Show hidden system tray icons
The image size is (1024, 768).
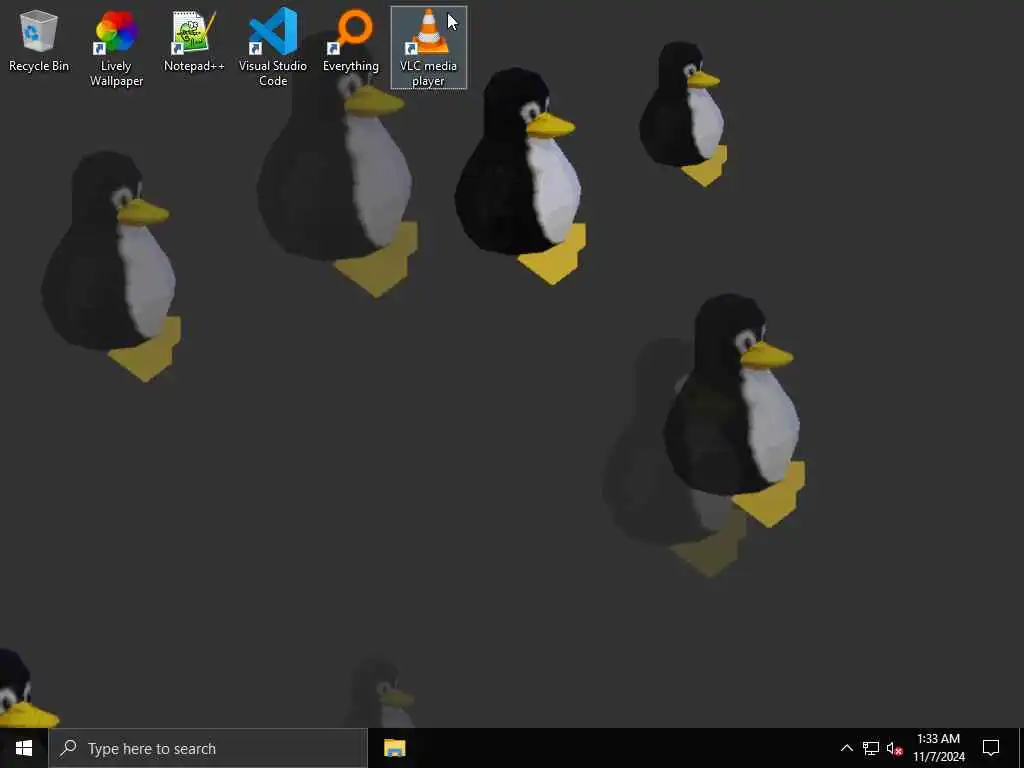846,748
